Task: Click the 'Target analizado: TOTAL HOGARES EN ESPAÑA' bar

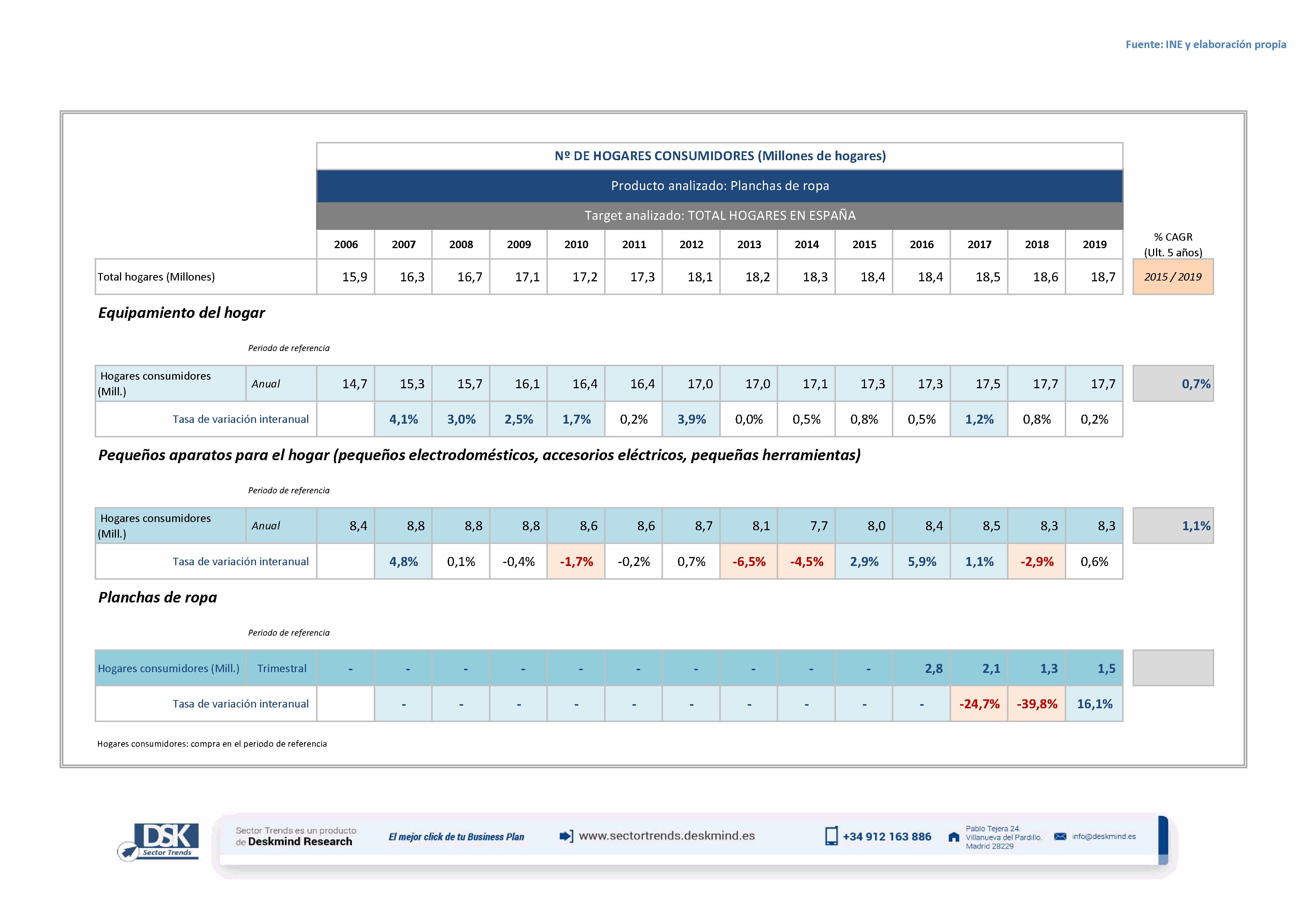Action: pyautogui.click(x=720, y=216)
